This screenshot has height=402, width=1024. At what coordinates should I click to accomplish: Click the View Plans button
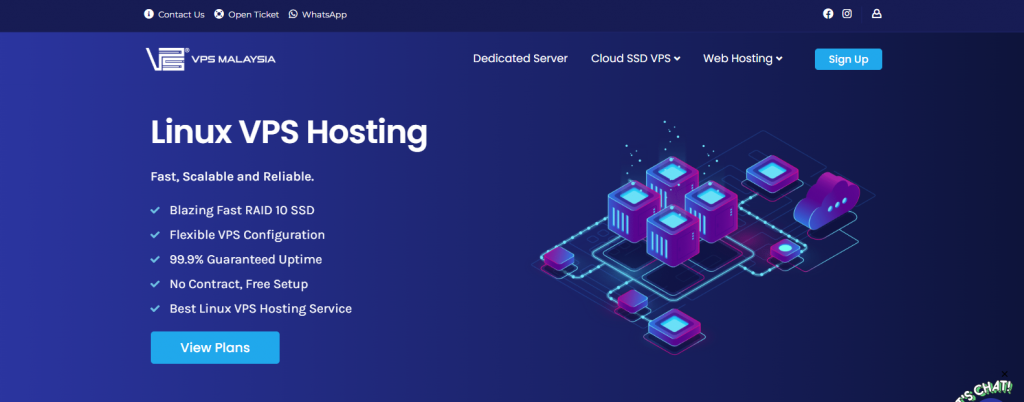(x=215, y=347)
